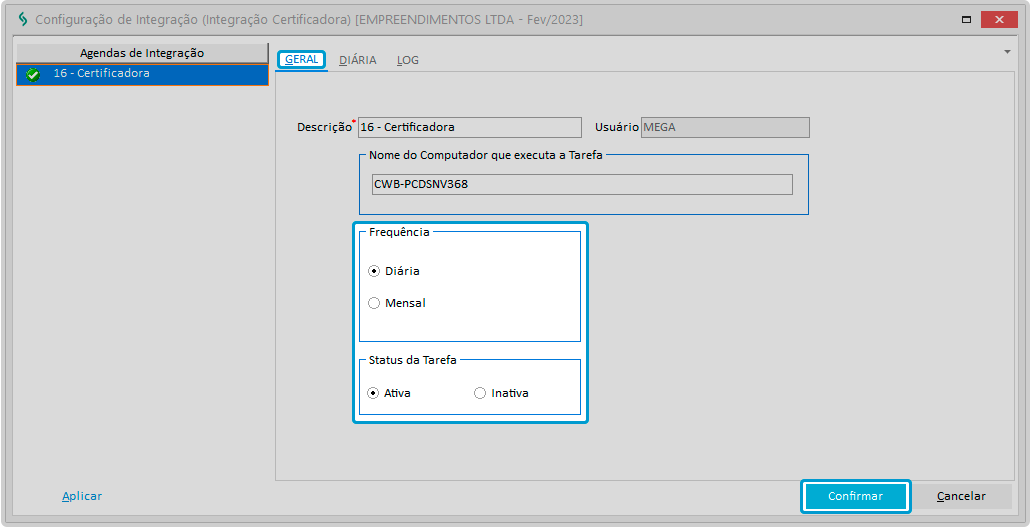This screenshot has height=528, width=1031.
Task: Click the Nome do Computador que executa a Tarefa label
Action: 486,156
